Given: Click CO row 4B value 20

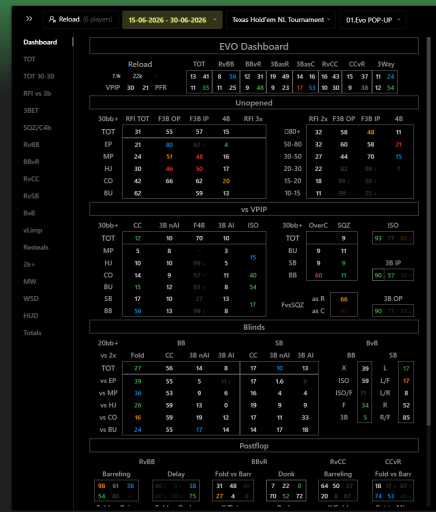Looking at the screenshot, I should click(226, 181).
